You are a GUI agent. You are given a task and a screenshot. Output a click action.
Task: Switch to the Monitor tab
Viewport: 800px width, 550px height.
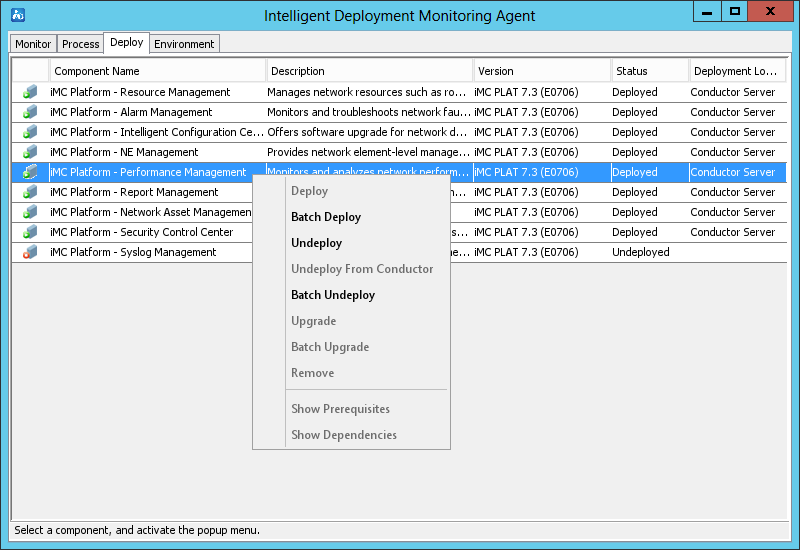(x=33, y=44)
